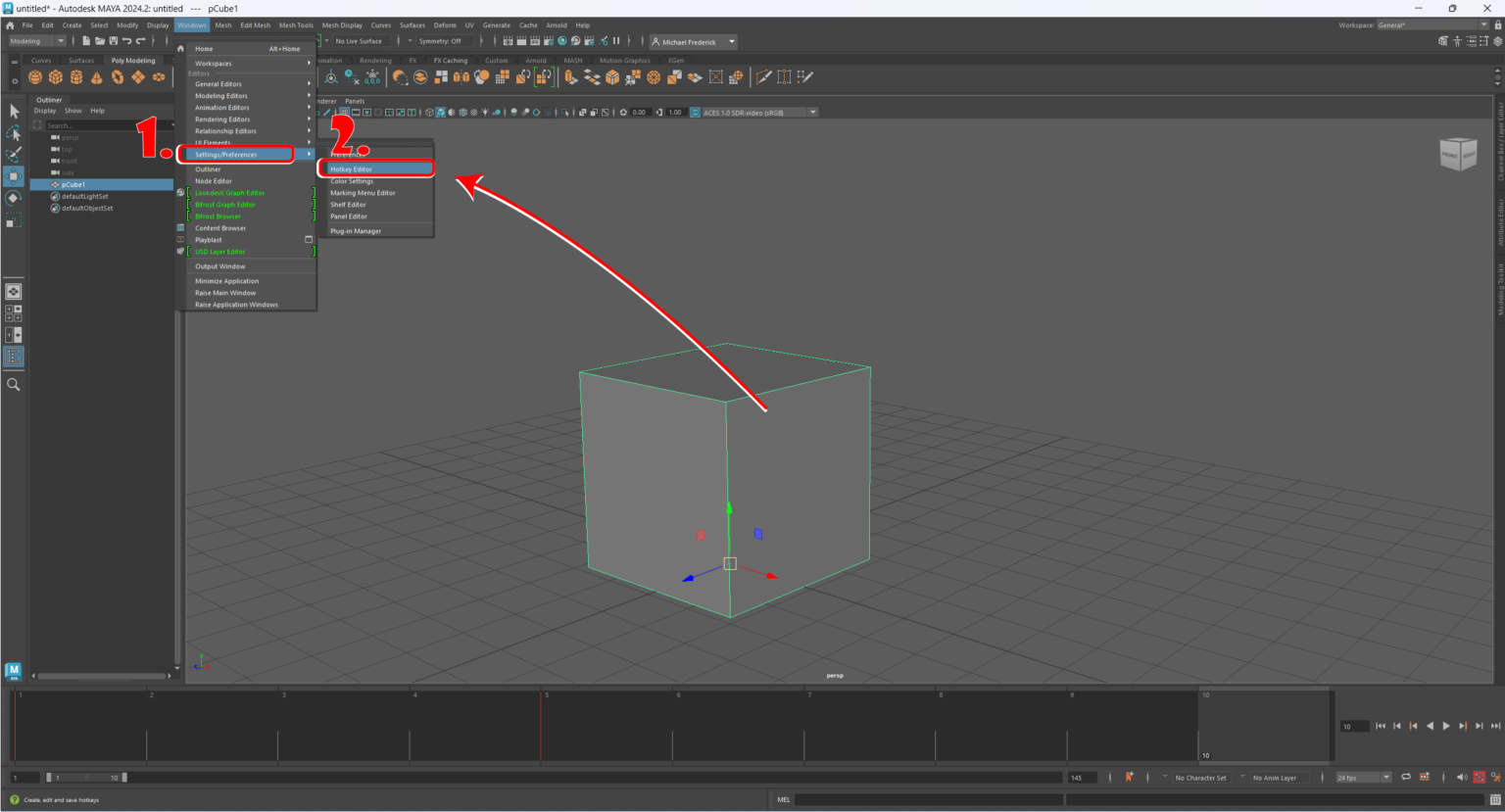Save the scene with floppy disk icon

(x=113, y=41)
